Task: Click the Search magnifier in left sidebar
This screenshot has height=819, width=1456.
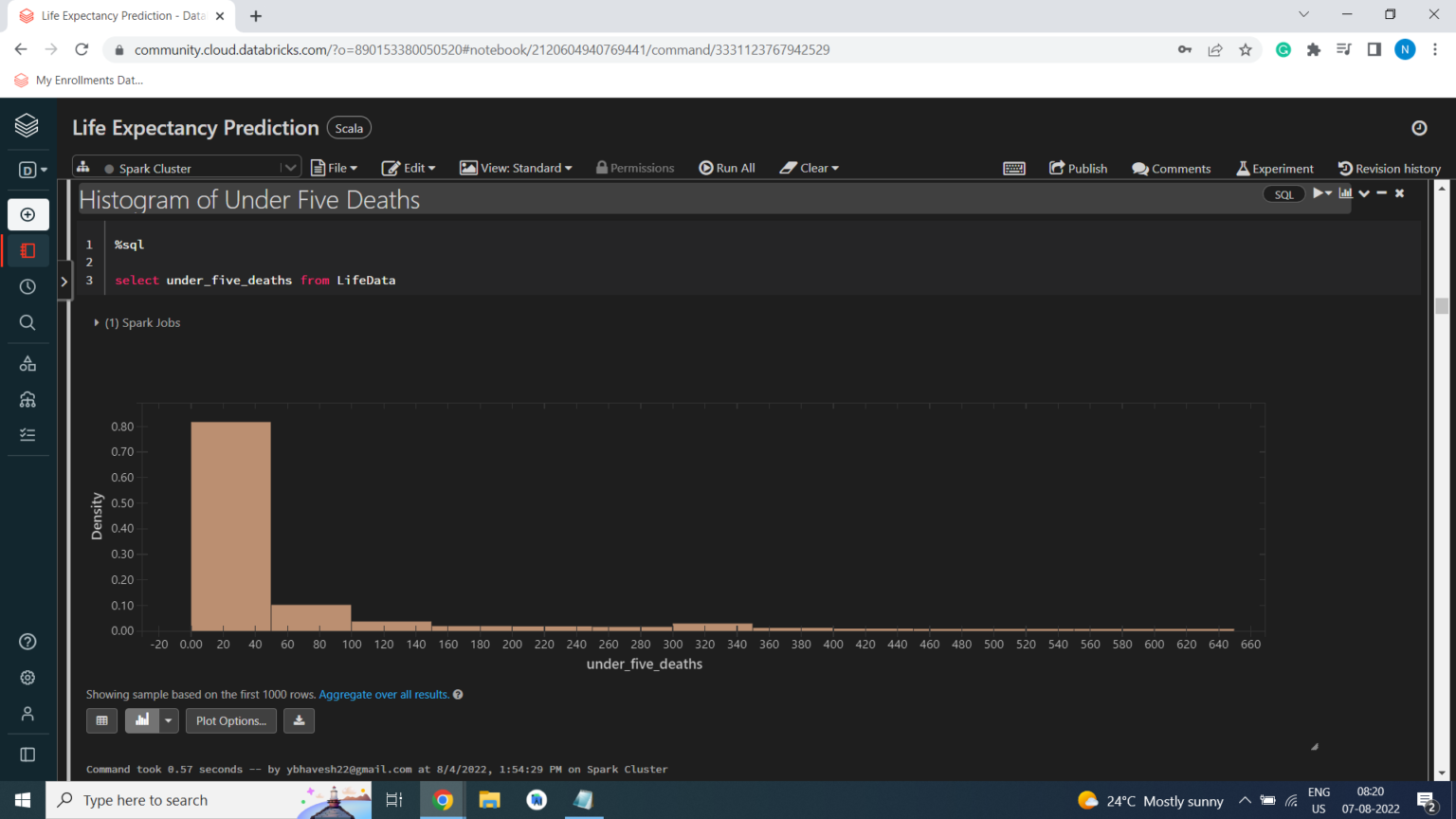Action: 27,322
